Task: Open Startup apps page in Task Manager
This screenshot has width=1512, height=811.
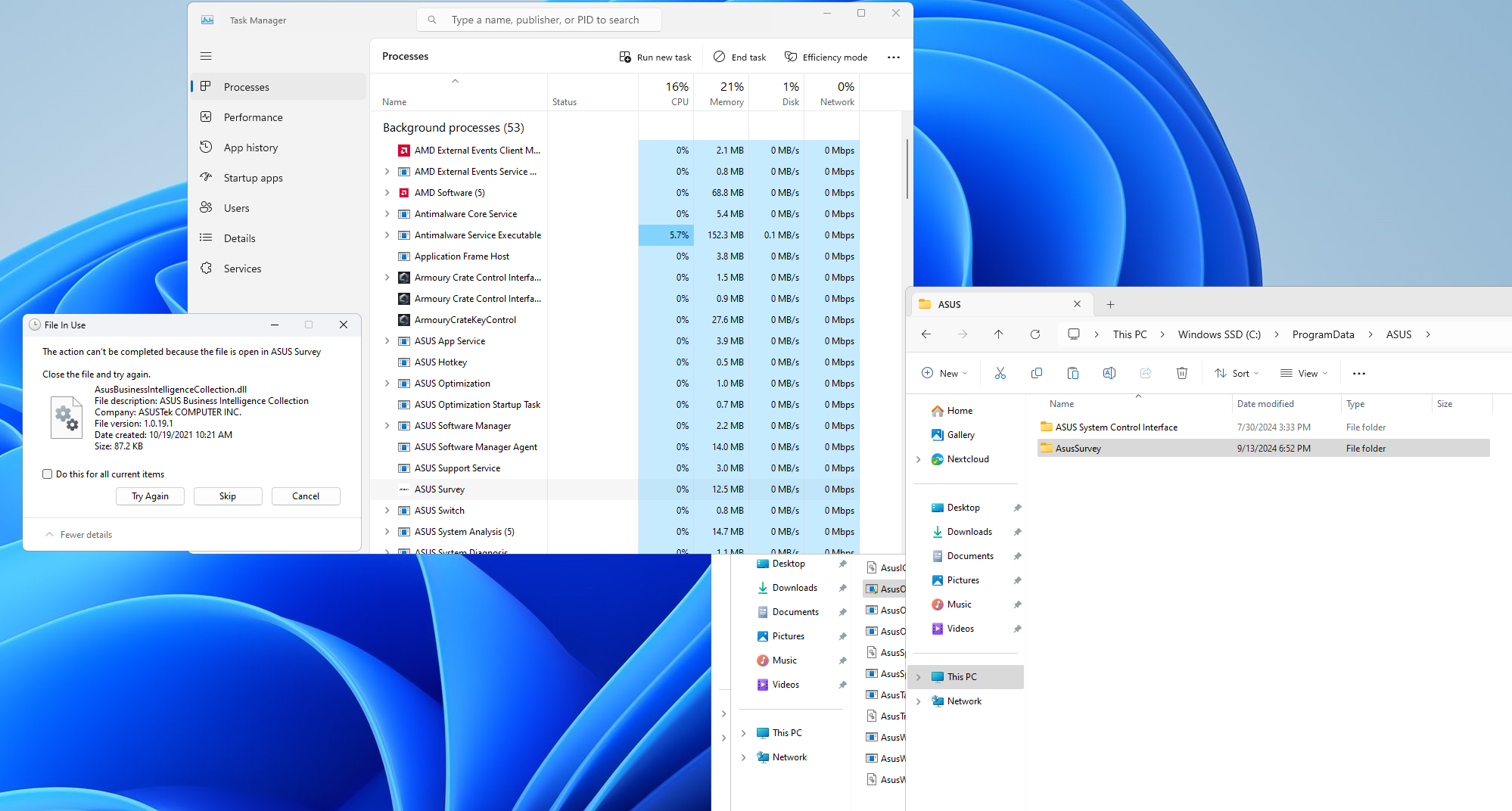Action: click(x=253, y=178)
